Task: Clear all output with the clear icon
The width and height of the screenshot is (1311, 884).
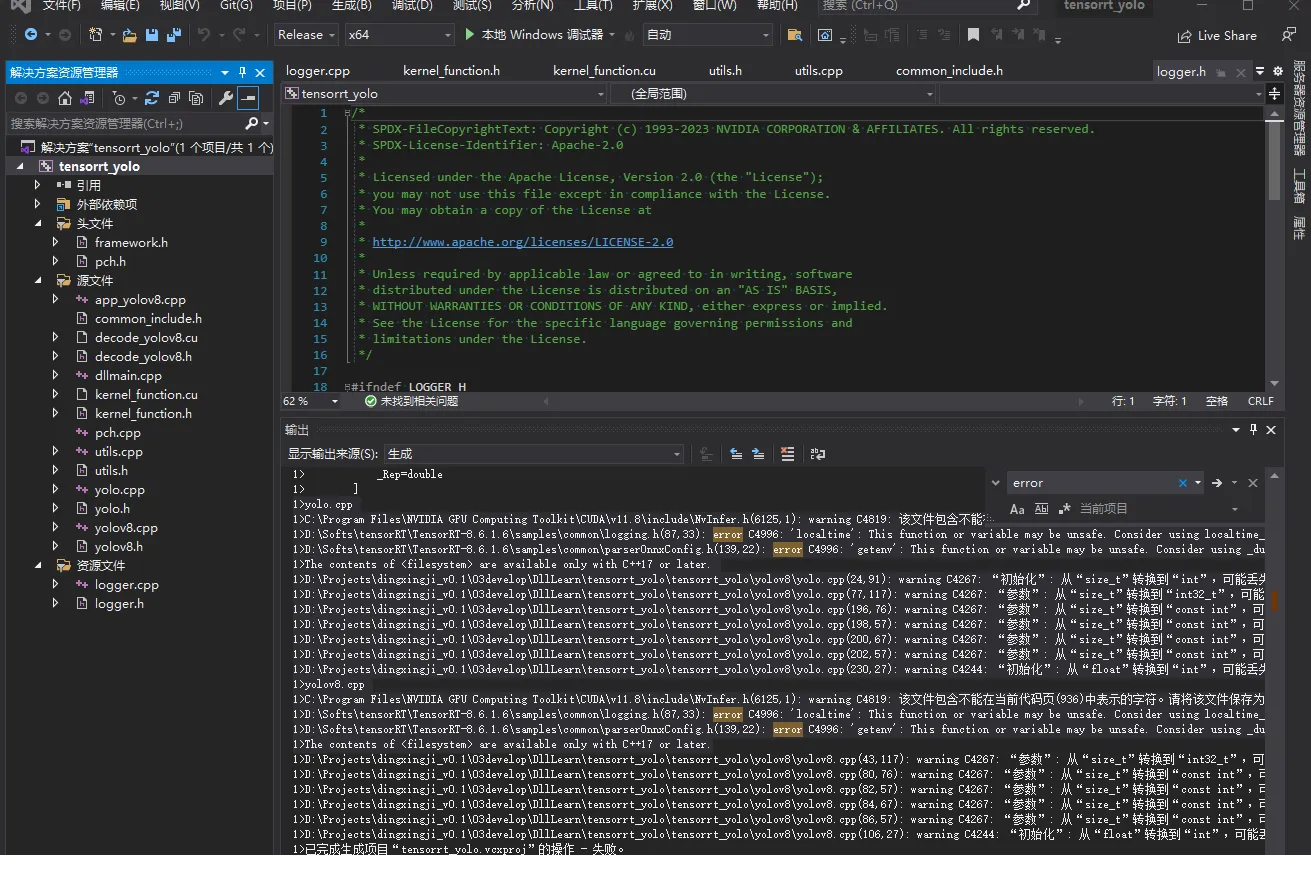Action: (x=788, y=454)
